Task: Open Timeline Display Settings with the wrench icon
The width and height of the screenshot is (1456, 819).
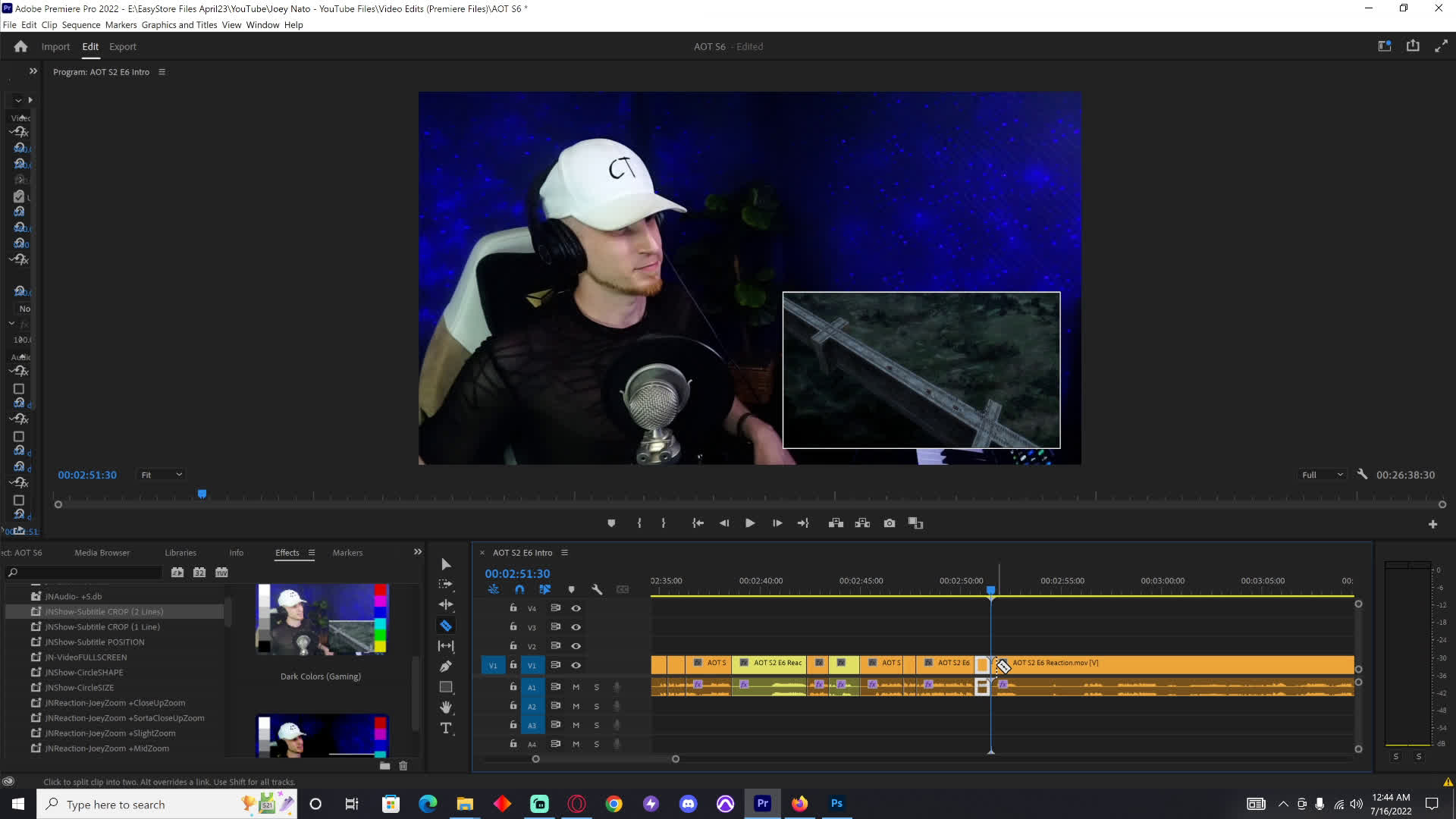Action: tap(598, 589)
